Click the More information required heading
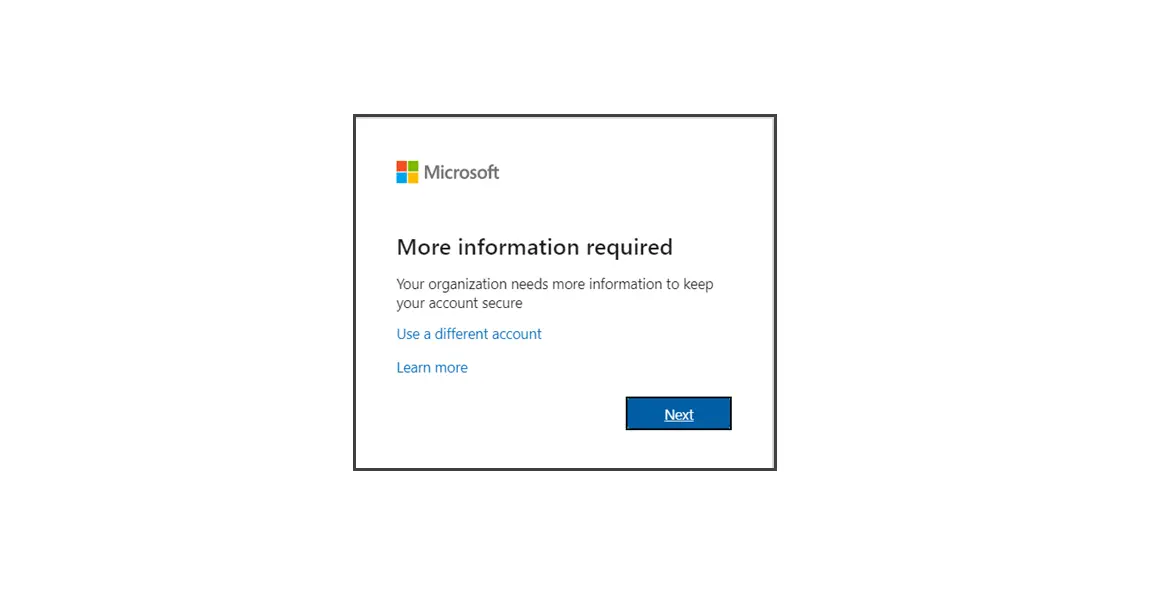Screen dimensions: 1156x608 (x=534, y=247)
